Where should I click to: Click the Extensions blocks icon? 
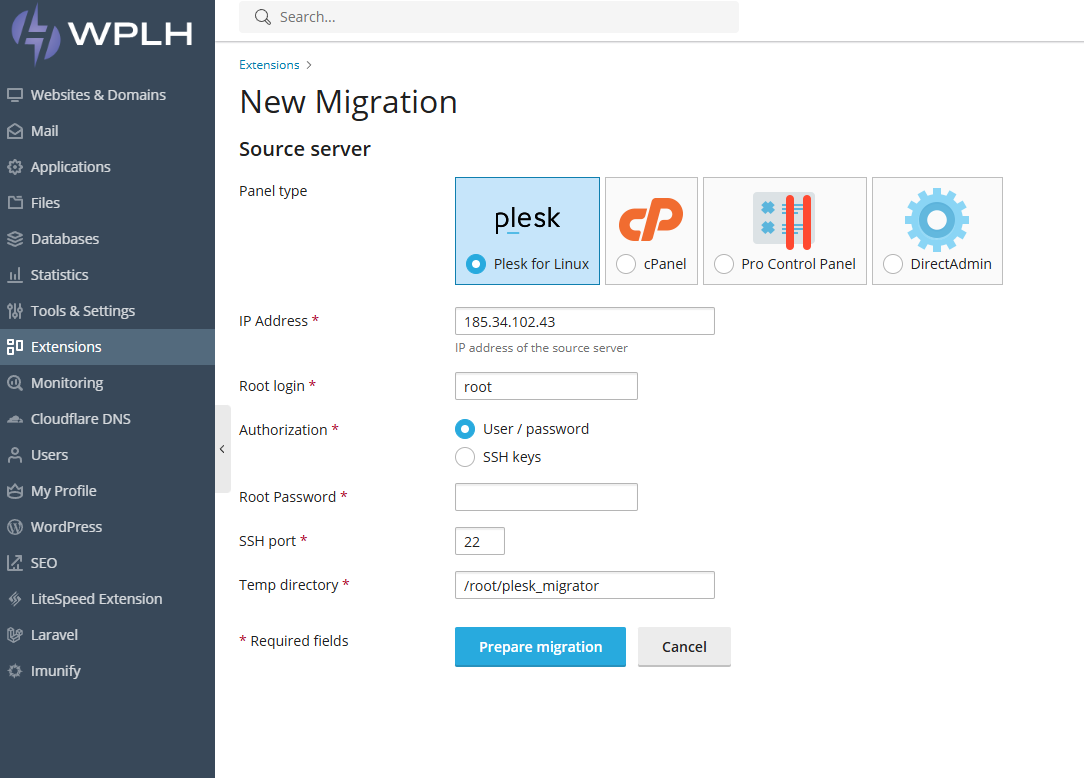(15, 346)
